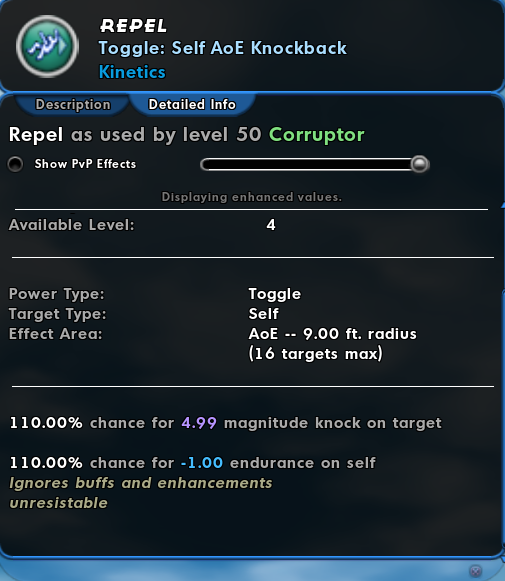Screen dimensions: 505x581
Task: Click the Target Type value Self
Action: [263, 314]
